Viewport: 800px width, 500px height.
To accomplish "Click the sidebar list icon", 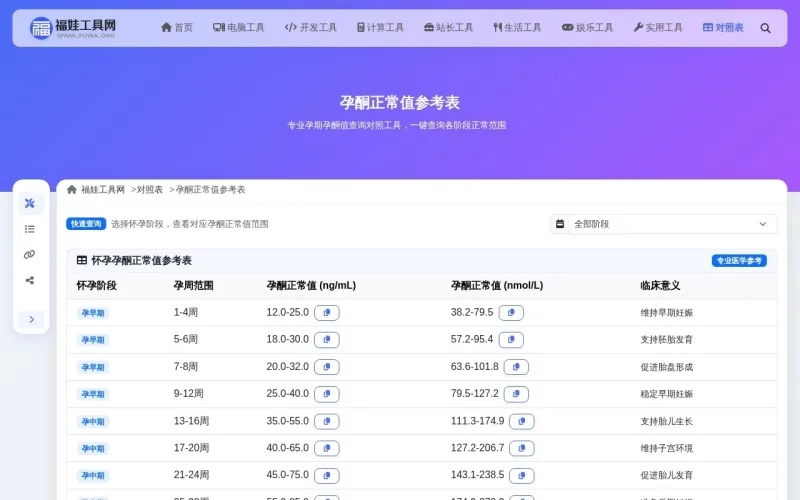I will 30,229.
